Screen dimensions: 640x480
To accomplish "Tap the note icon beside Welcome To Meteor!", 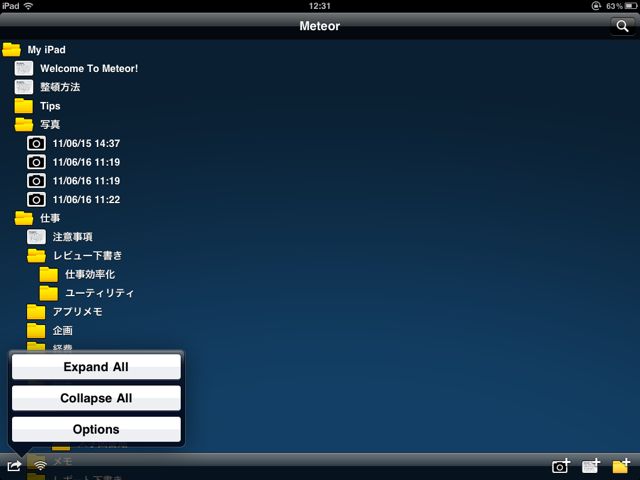I will coord(24,68).
